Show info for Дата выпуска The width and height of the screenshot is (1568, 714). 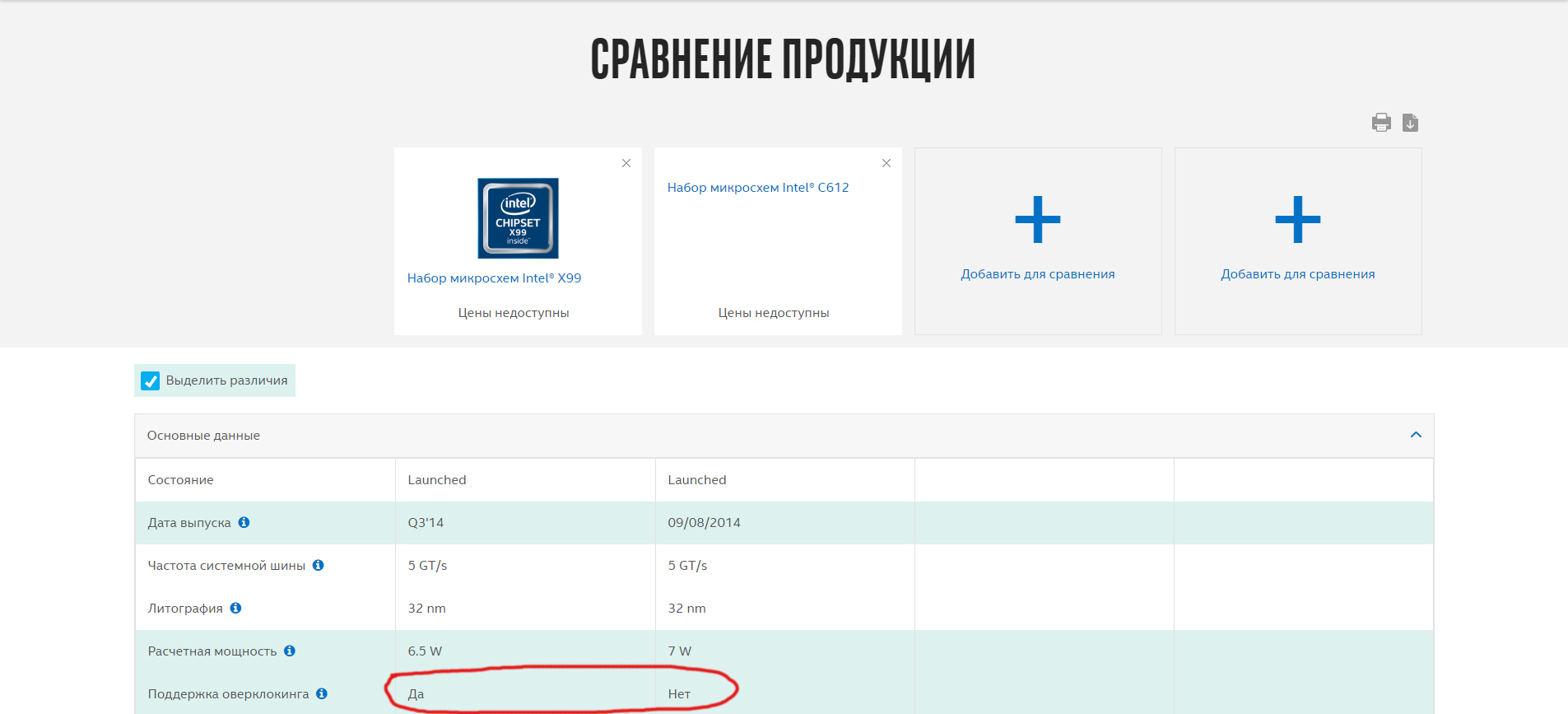point(244,522)
